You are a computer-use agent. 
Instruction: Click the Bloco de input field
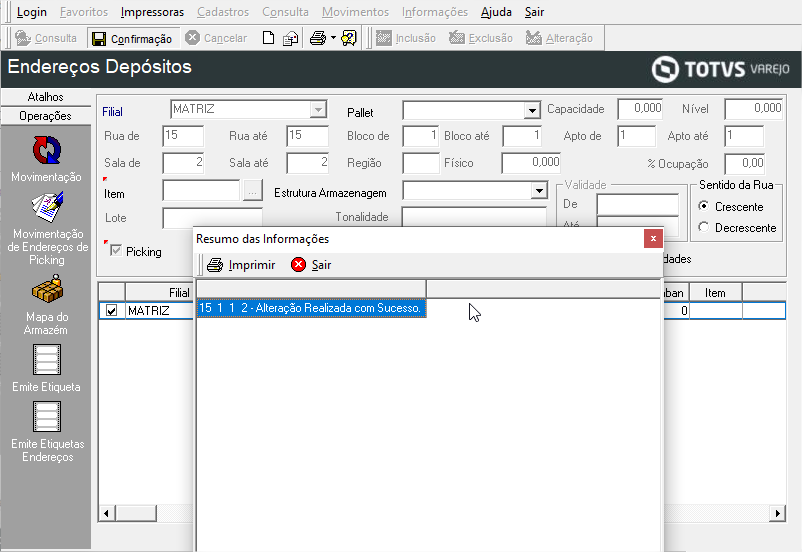[420, 136]
